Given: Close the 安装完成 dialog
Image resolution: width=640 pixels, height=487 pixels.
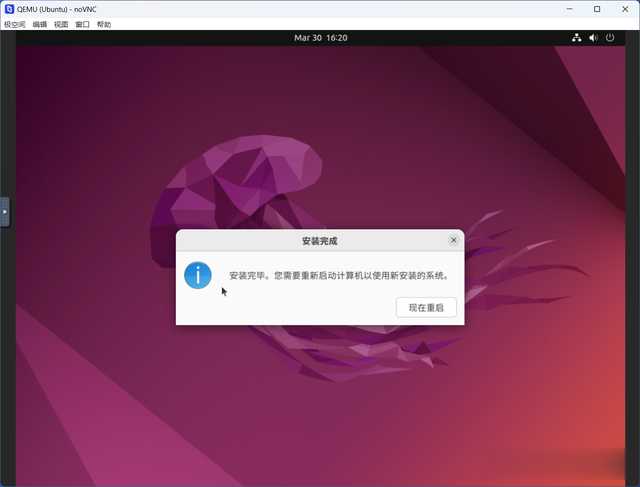Looking at the screenshot, I should point(453,240).
